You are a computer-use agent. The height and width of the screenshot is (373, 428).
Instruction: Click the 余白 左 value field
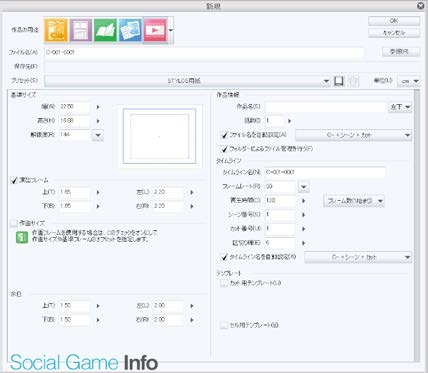pos(169,305)
